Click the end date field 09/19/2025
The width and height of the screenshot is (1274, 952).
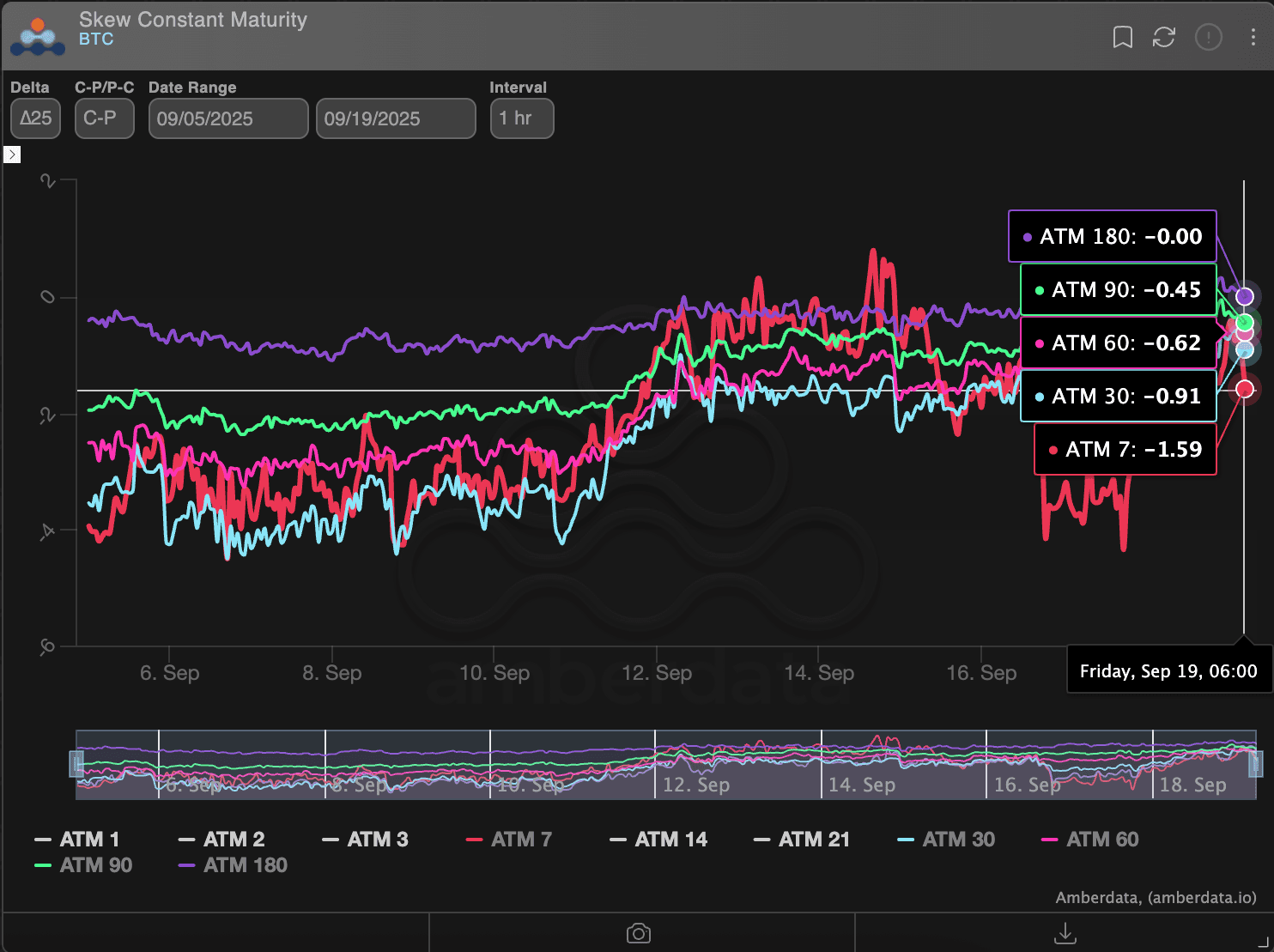395,118
